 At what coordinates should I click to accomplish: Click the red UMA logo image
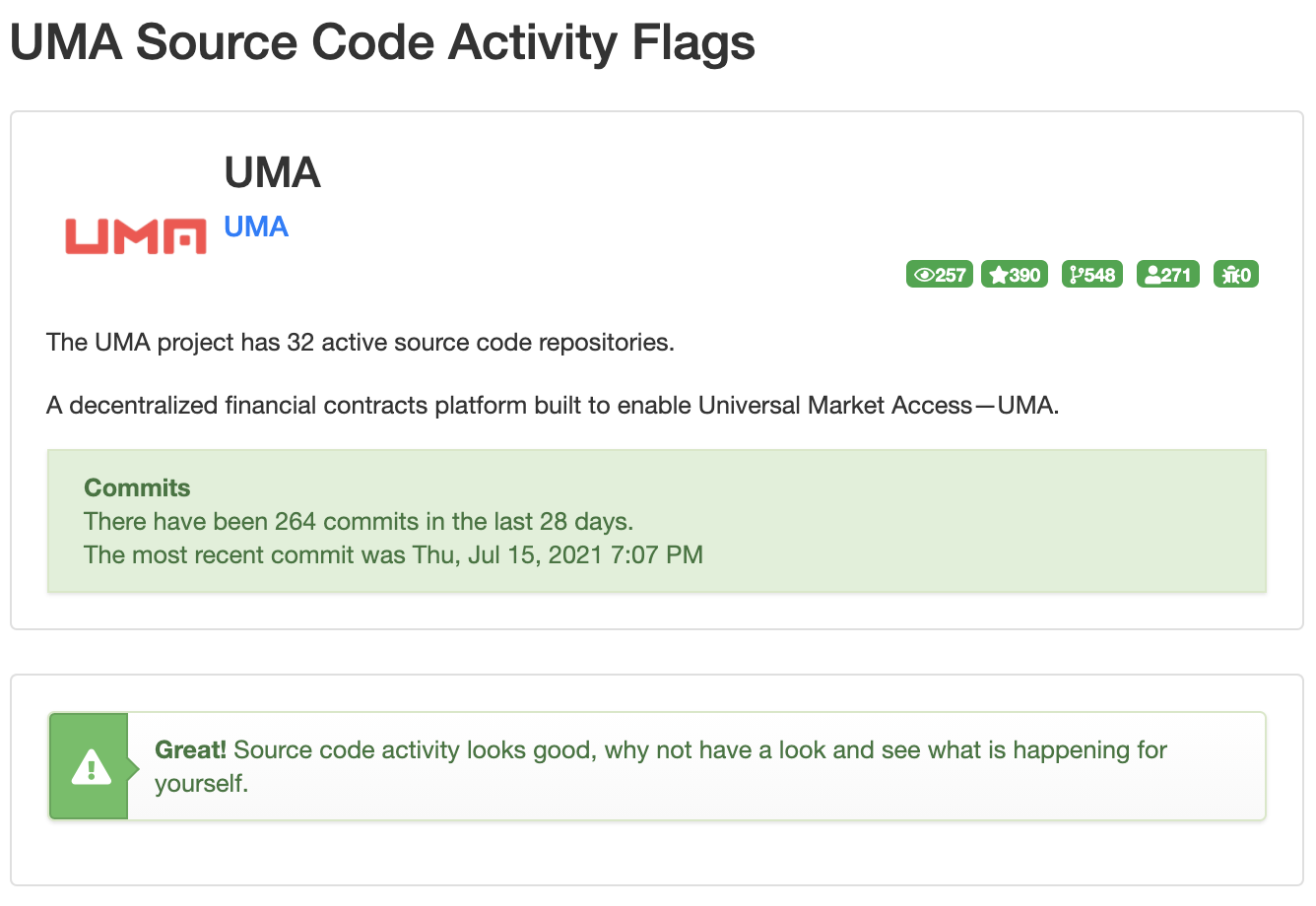[x=135, y=236]
